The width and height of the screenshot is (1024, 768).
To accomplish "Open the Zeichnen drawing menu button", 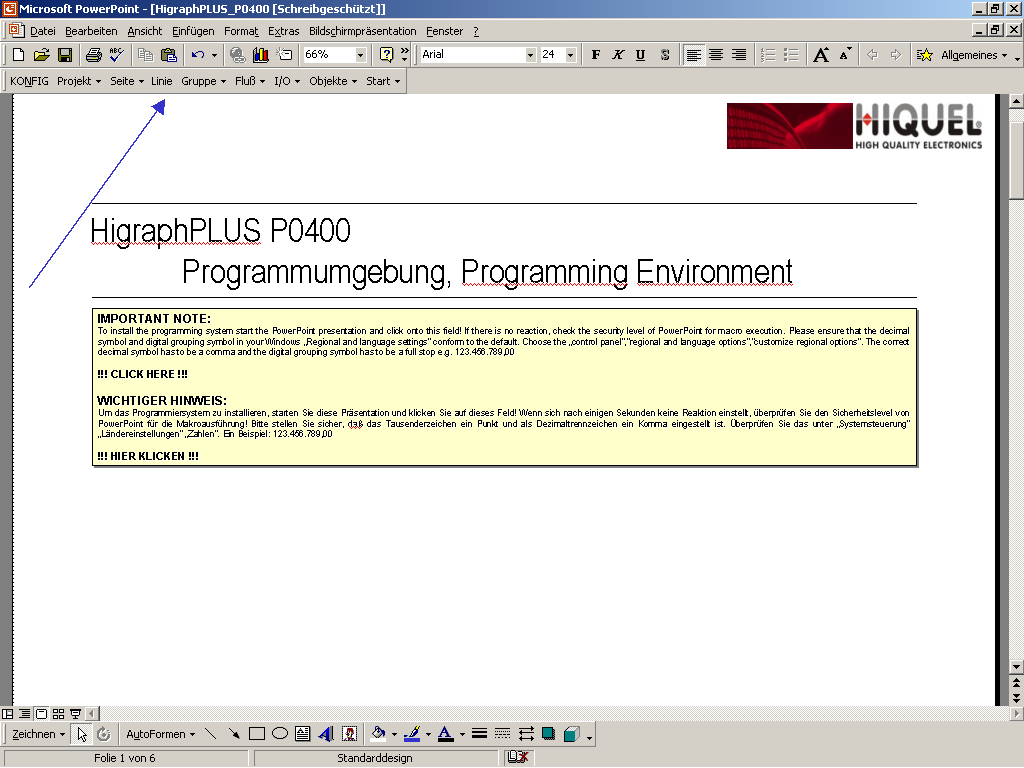I will tap(39, 734).
